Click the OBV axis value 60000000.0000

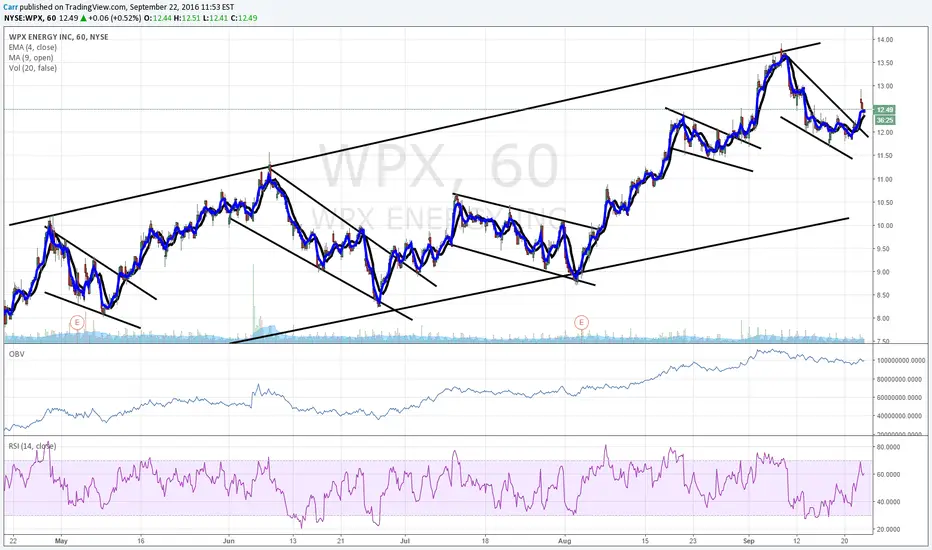click(900, 398)
